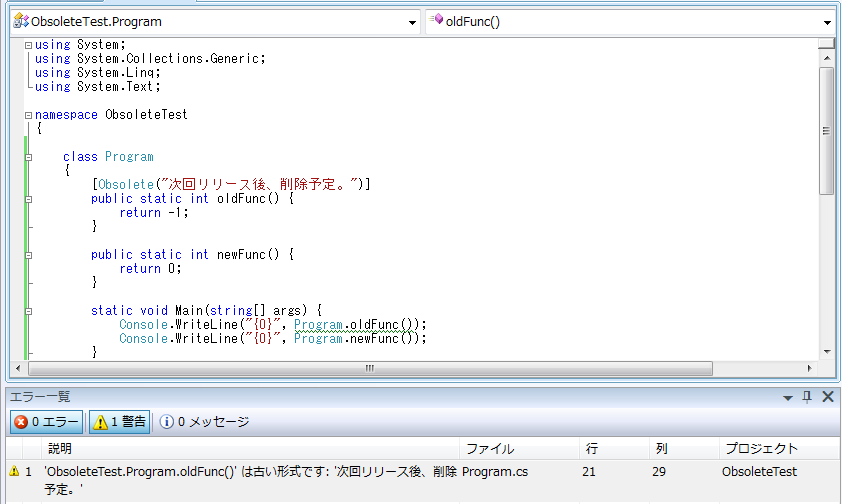Click the vertical scrollbar up arrow
The width and height of the screenshot is (842, 504).
(x=826, y=58)
